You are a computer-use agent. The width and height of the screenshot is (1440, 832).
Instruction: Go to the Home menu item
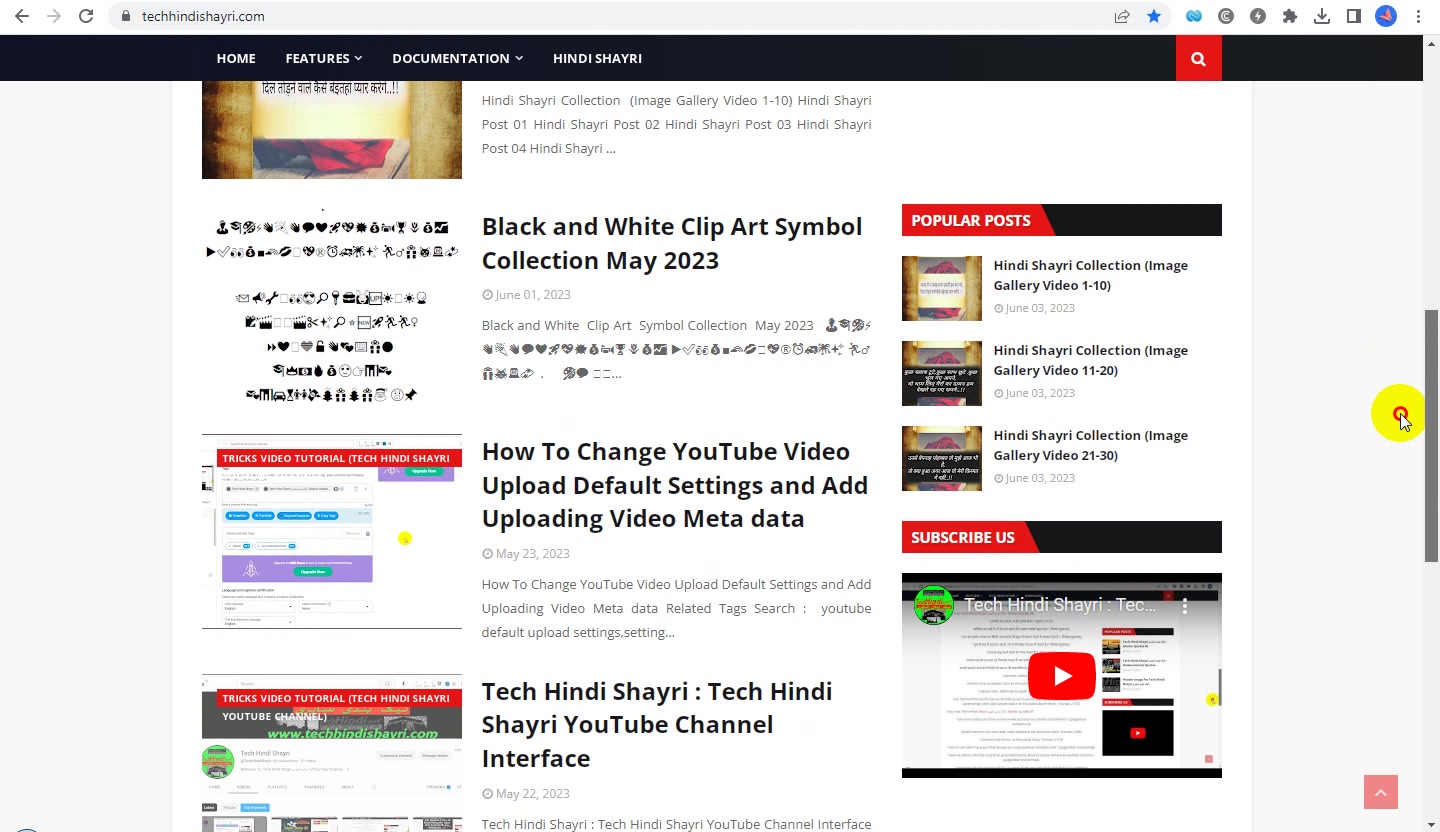236,58
